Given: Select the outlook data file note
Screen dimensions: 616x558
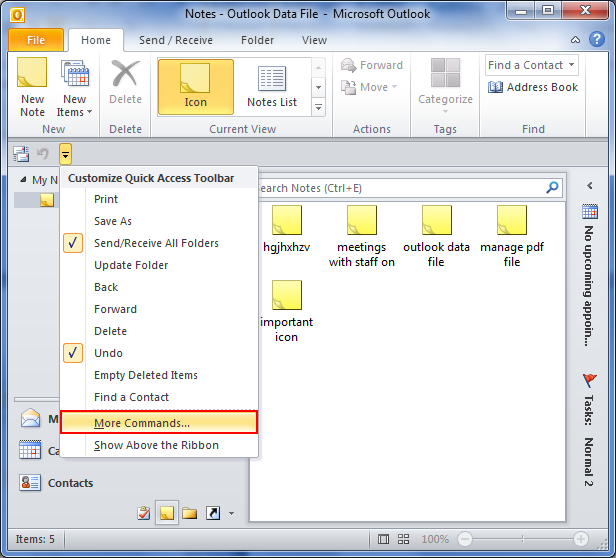Looking at the screenshot, I should [x=436, y=237].
